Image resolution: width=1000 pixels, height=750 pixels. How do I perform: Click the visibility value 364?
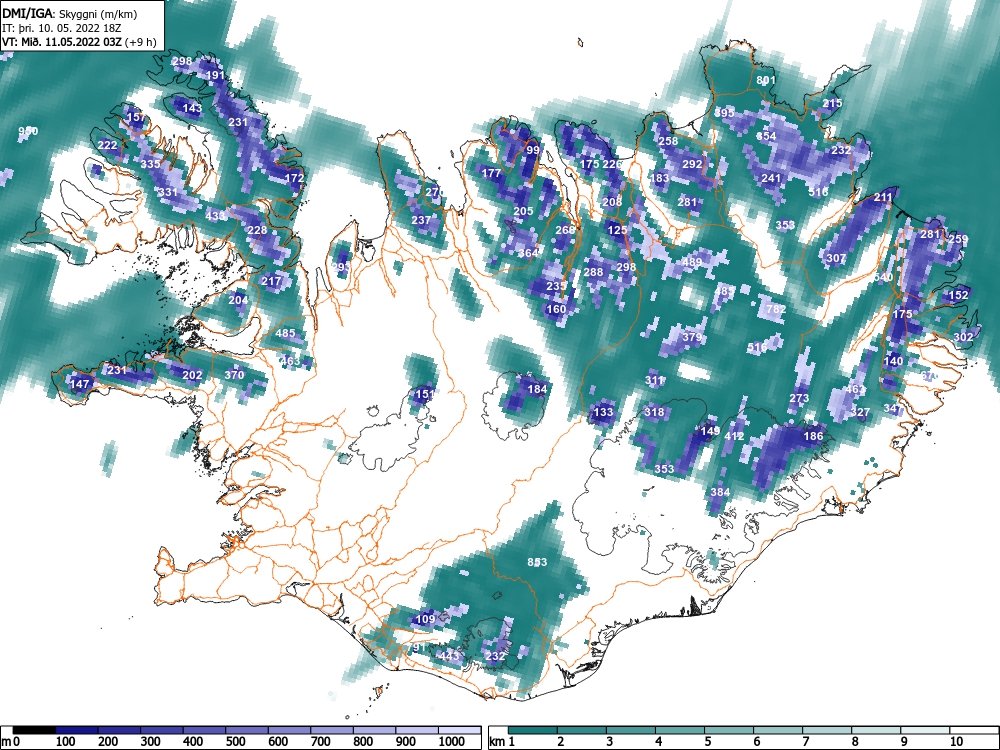click(x=528, y=253)
